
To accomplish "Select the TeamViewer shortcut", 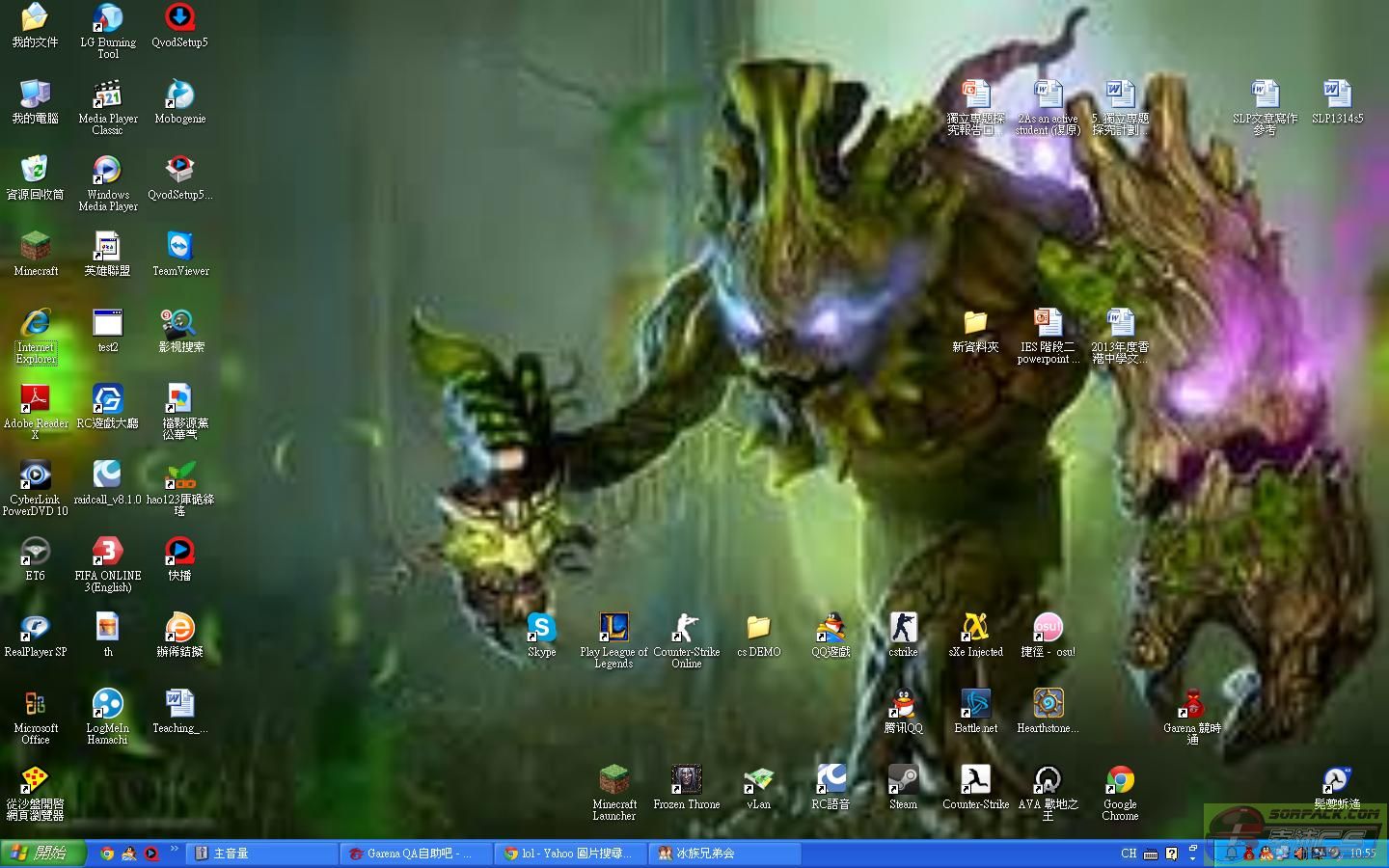I will pos(179,247).
